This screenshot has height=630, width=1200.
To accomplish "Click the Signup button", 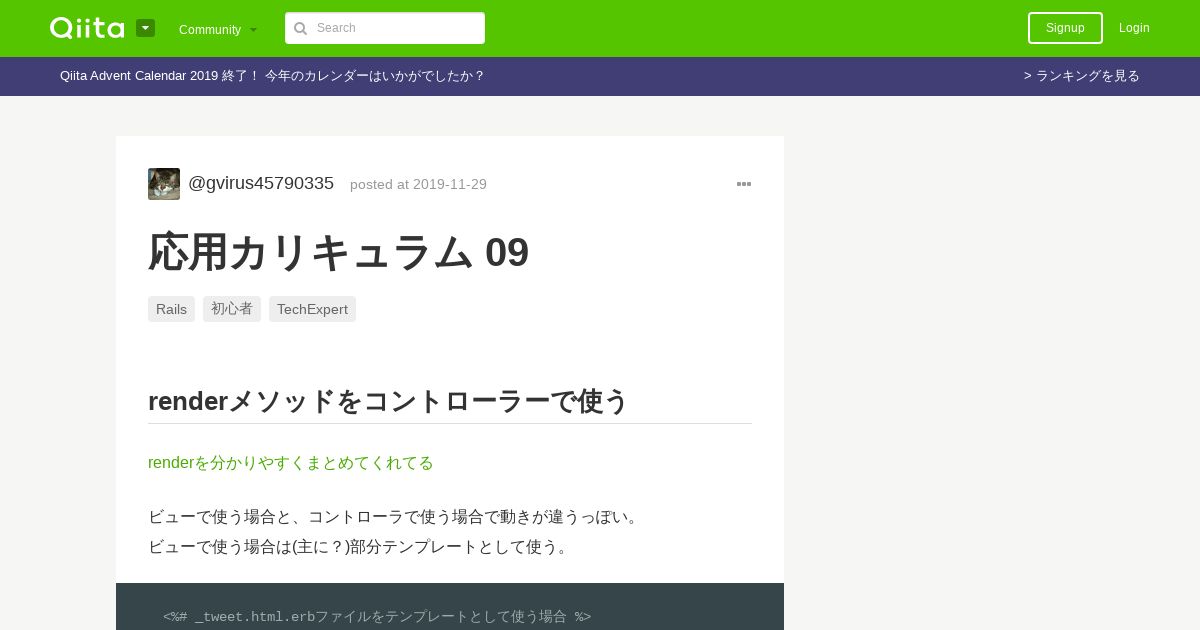I will [x=1065, y=28].
